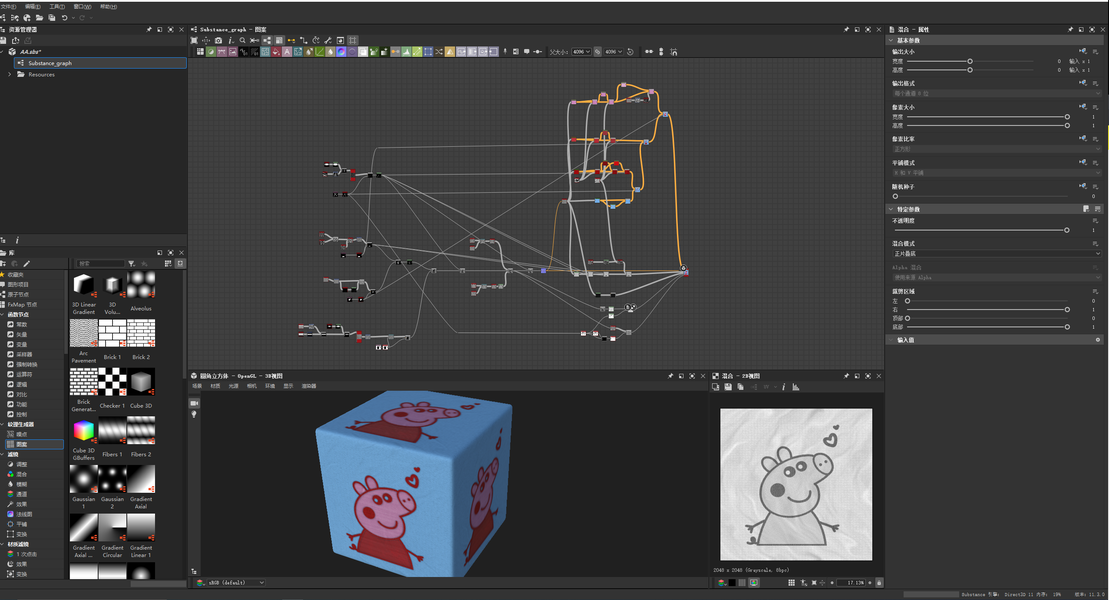The height and width of the screenshot is (600, 1109).
Task: Add a Normal node with rainbow circle icon
Action: [x=342, y=52]
